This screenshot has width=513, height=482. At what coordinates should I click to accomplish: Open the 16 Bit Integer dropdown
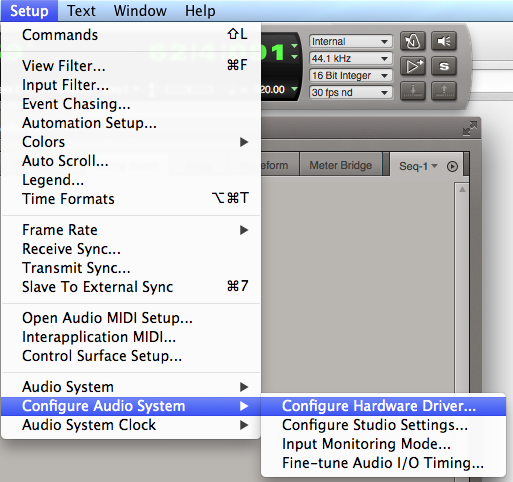(x=351, y=75)
